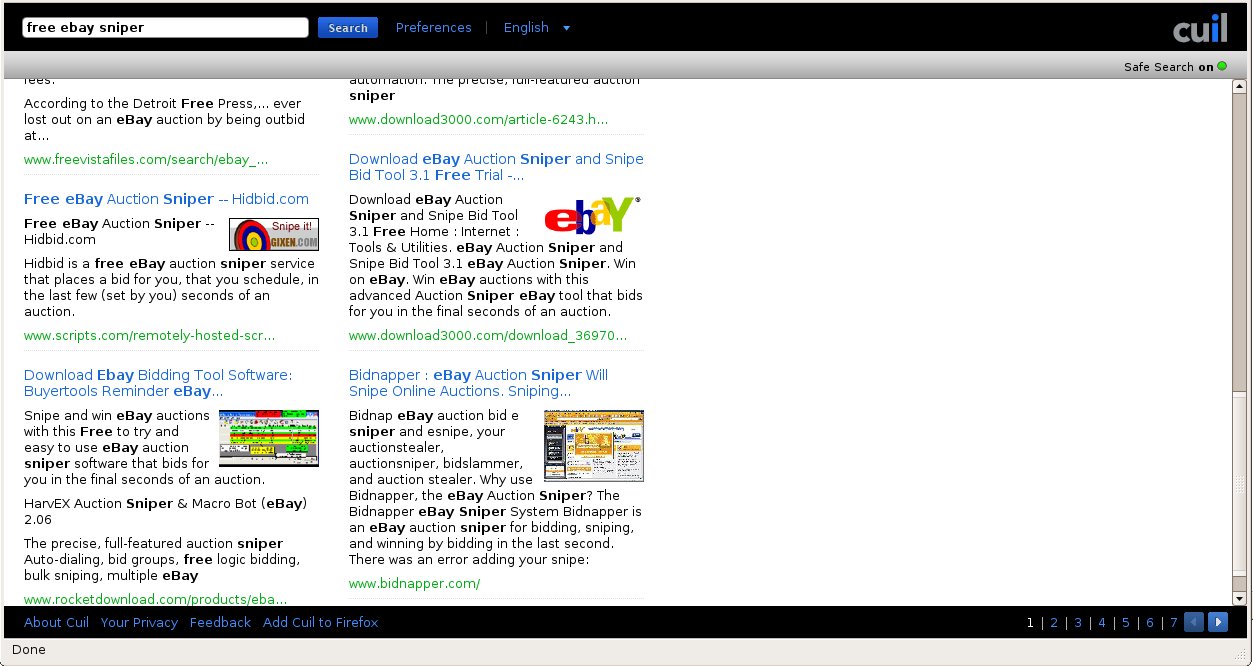Open the Bidnapper site thumbnail
Image resolution: width=1253 pixels, height=666 pixels.
[594, 445]
